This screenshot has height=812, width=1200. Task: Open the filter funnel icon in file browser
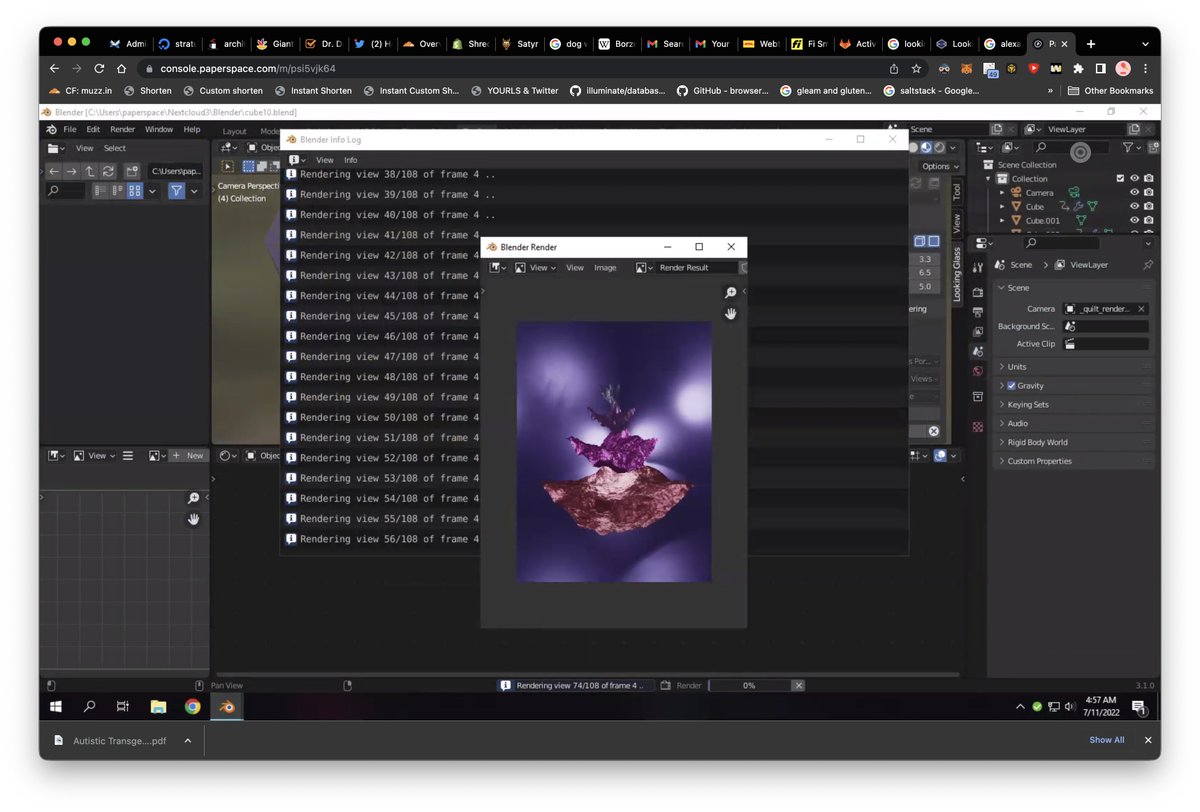point(177,190)
